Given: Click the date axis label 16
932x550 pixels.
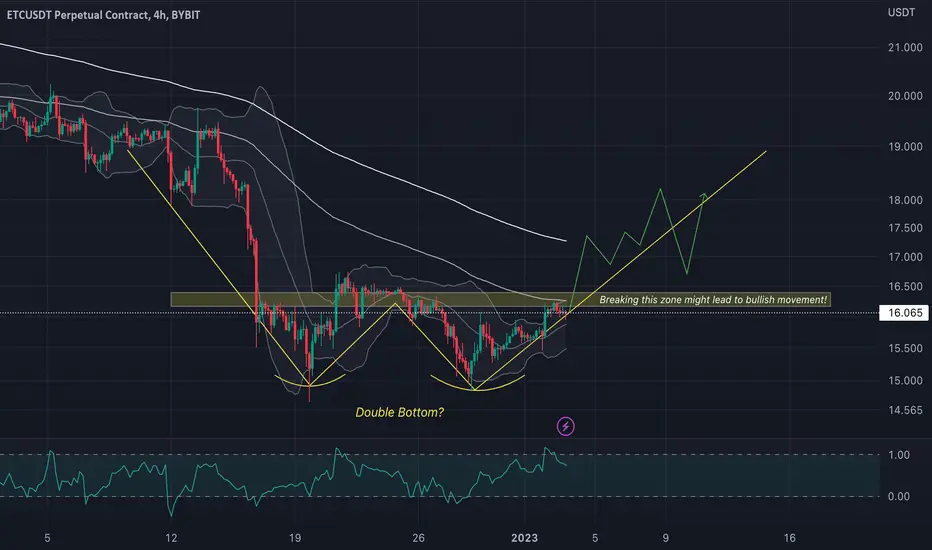Looking at the screenshot, I should pos(789,538).
